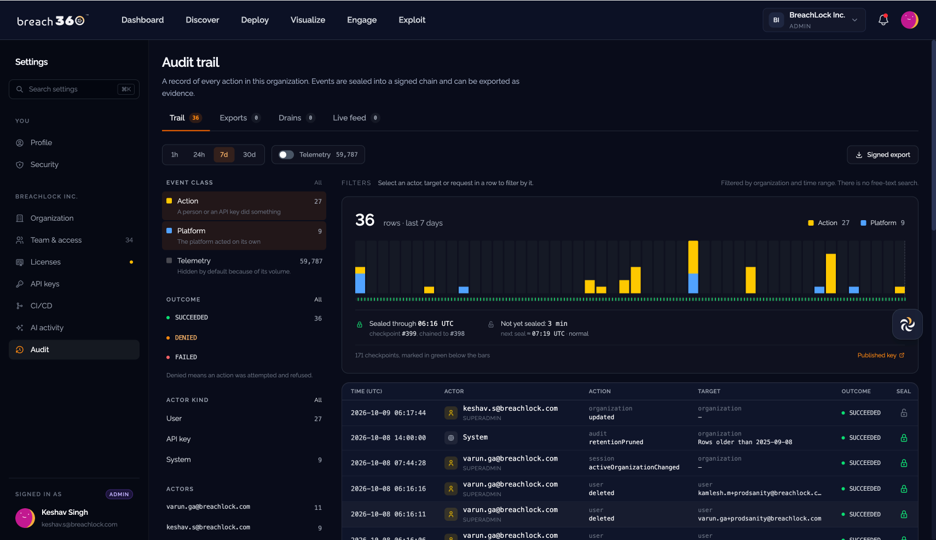Viewport: 936px width, 540px height.
Task: Click the seal lock on retentionPruned row
Action: (x=904, y=437)
